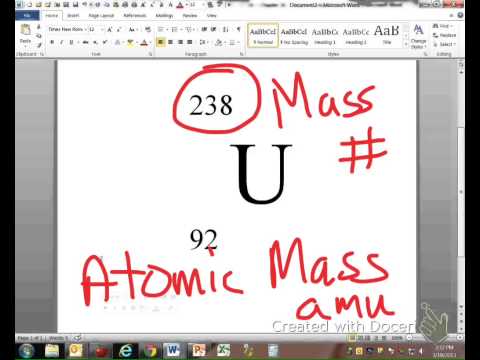Switch to the Review tab

tap(190, 16)
